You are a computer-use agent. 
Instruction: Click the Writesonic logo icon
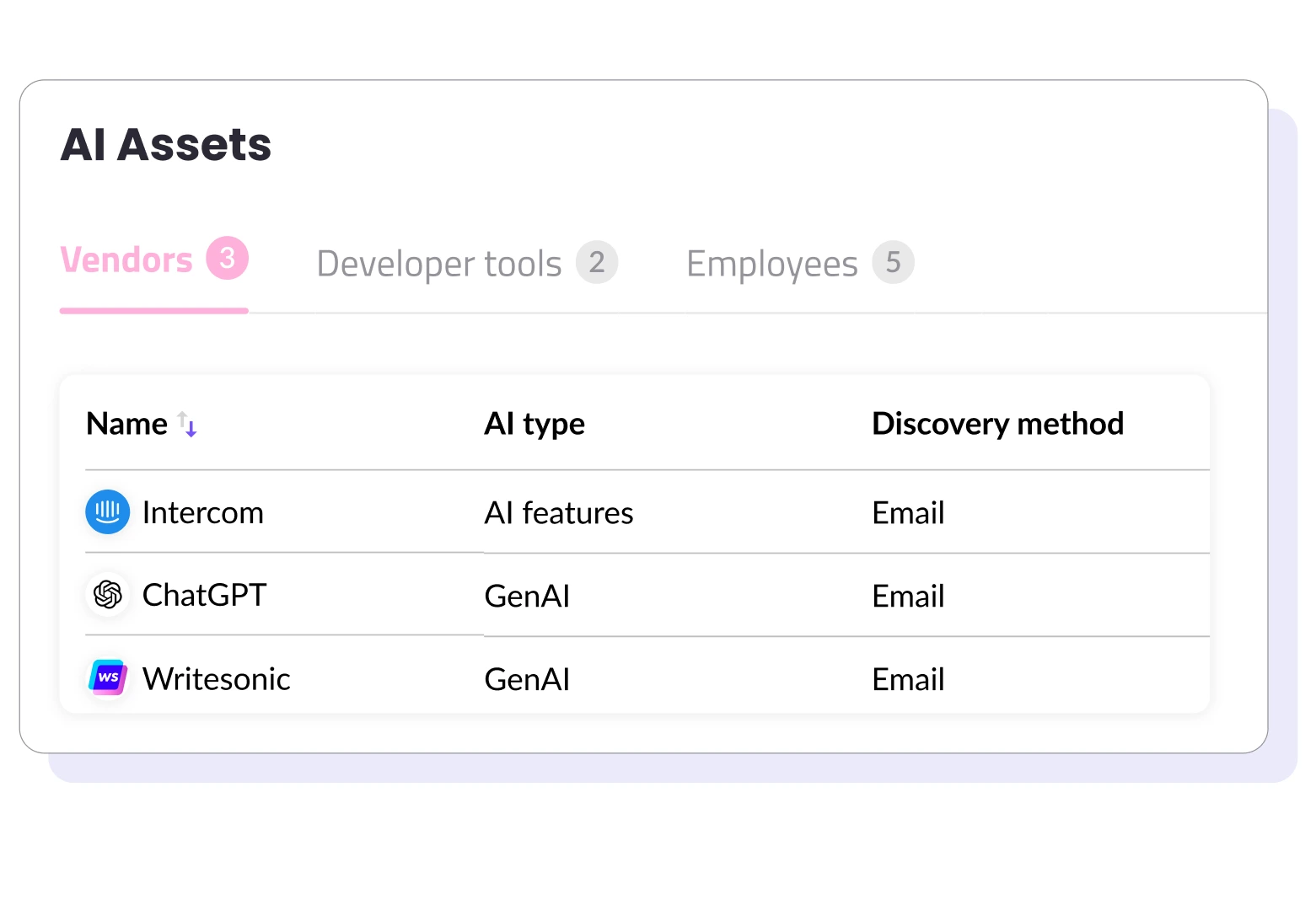(108, 677)
